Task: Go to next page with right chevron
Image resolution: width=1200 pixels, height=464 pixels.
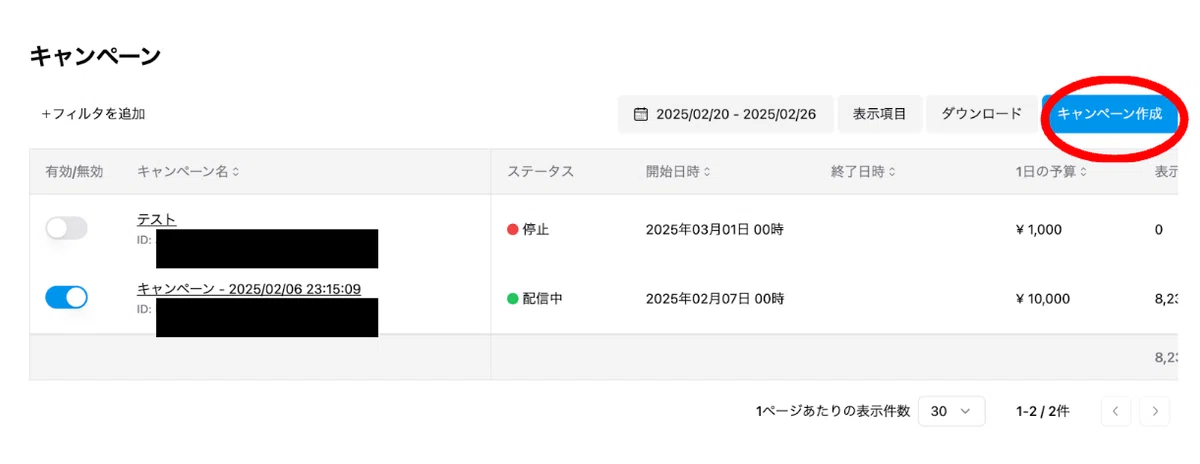Action: (1155, 411)
